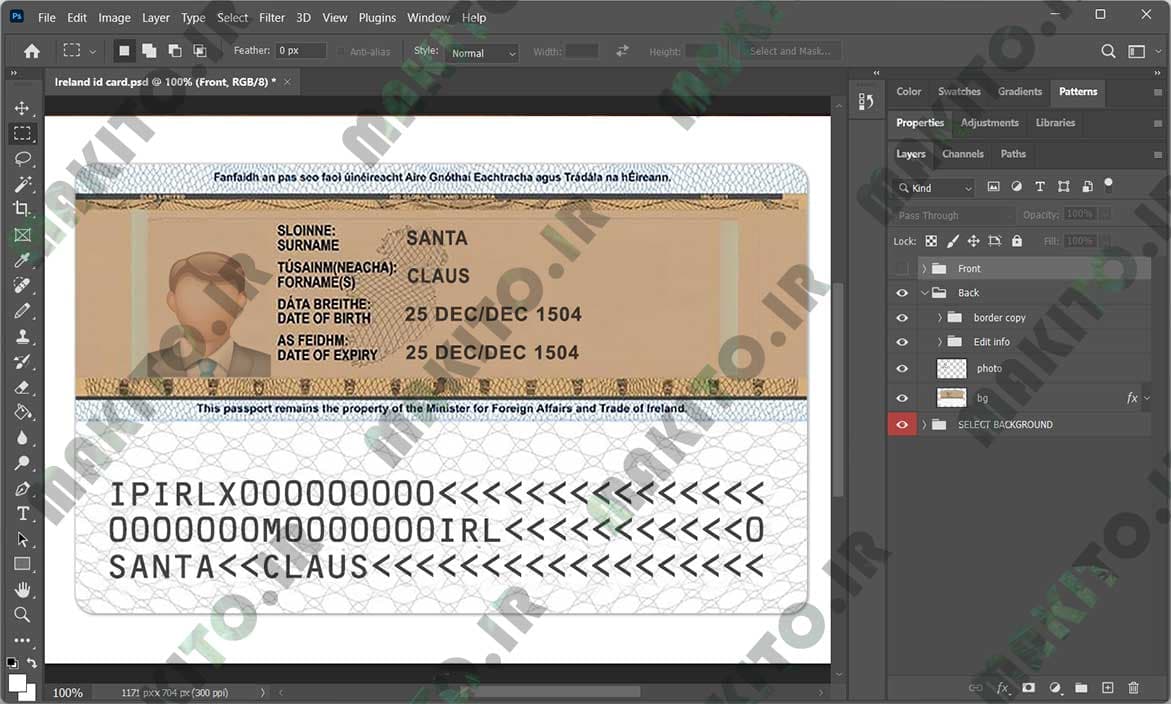Open the Edit Toolbar three-dots menu

(22, 640)
